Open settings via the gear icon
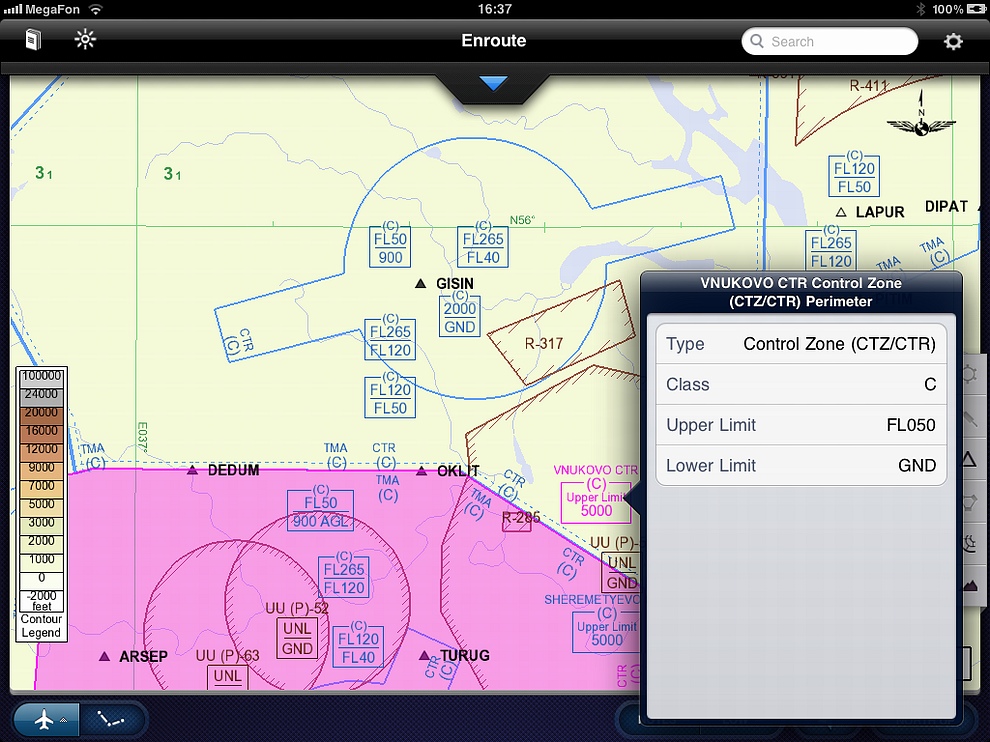The height and width of the screenshot is (742, 990). [953, 41]
